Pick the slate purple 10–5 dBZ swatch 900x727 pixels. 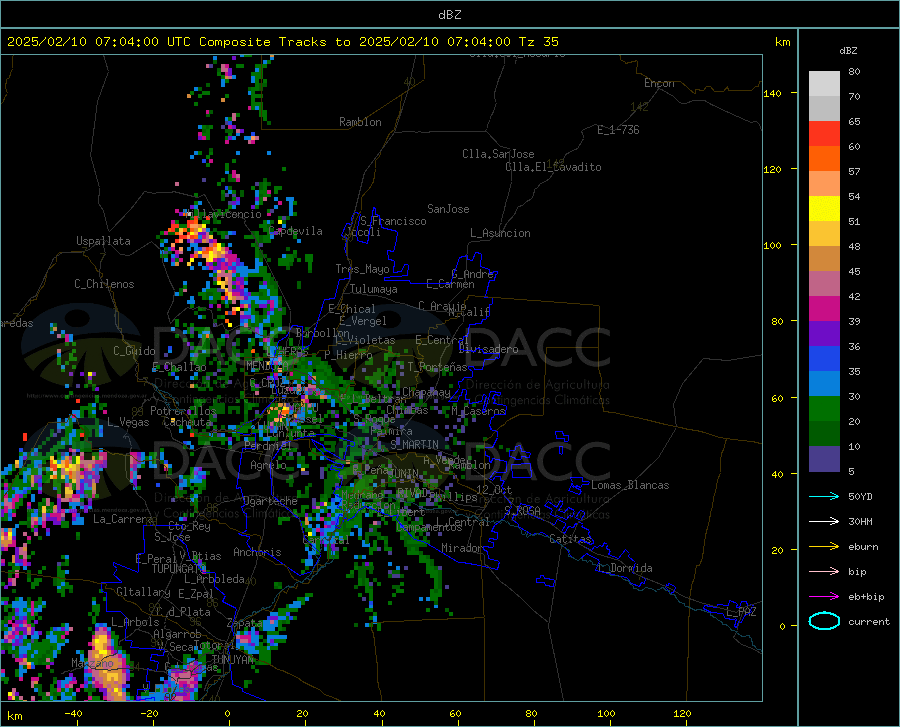824,458
